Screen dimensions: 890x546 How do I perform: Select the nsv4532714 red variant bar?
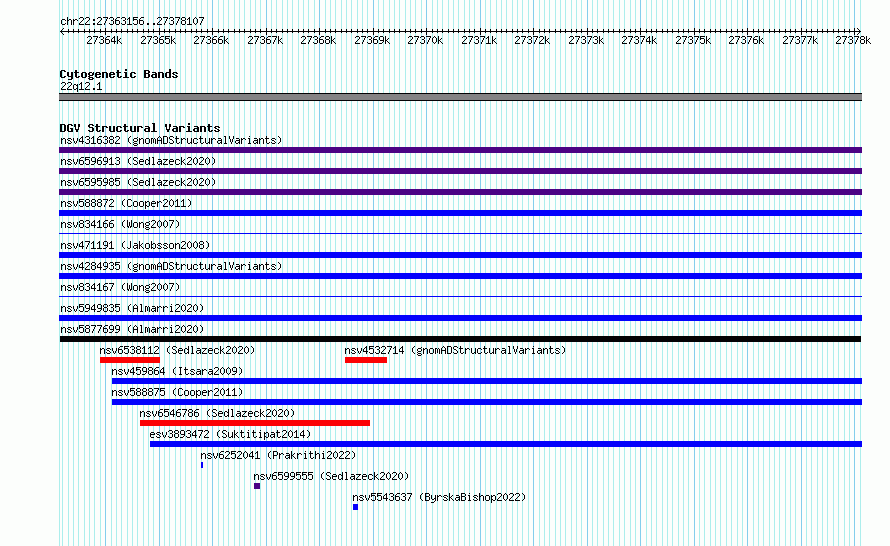[366, 360]
